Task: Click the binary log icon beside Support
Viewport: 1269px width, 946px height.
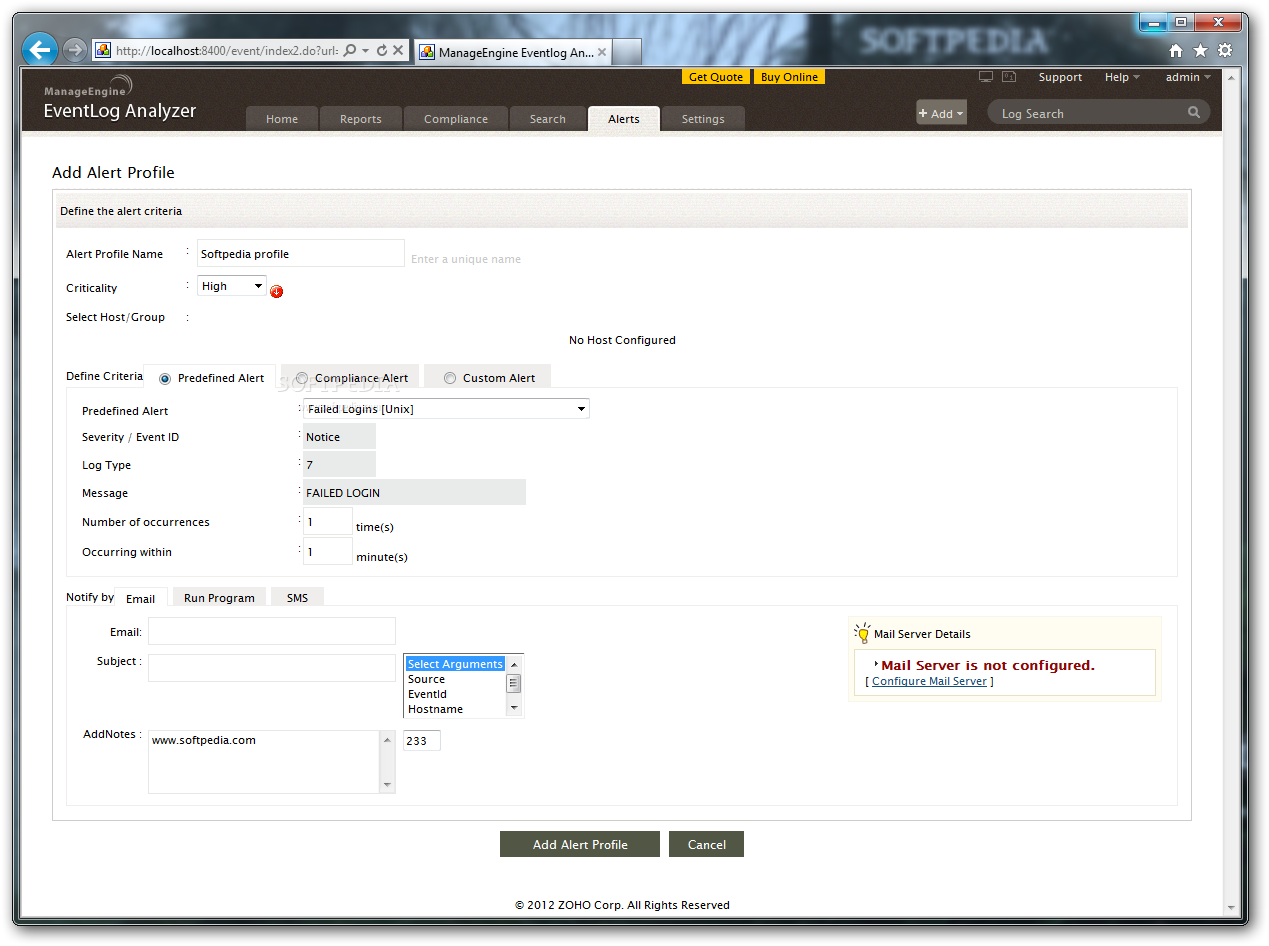Action: click(x=1009, y=77)
